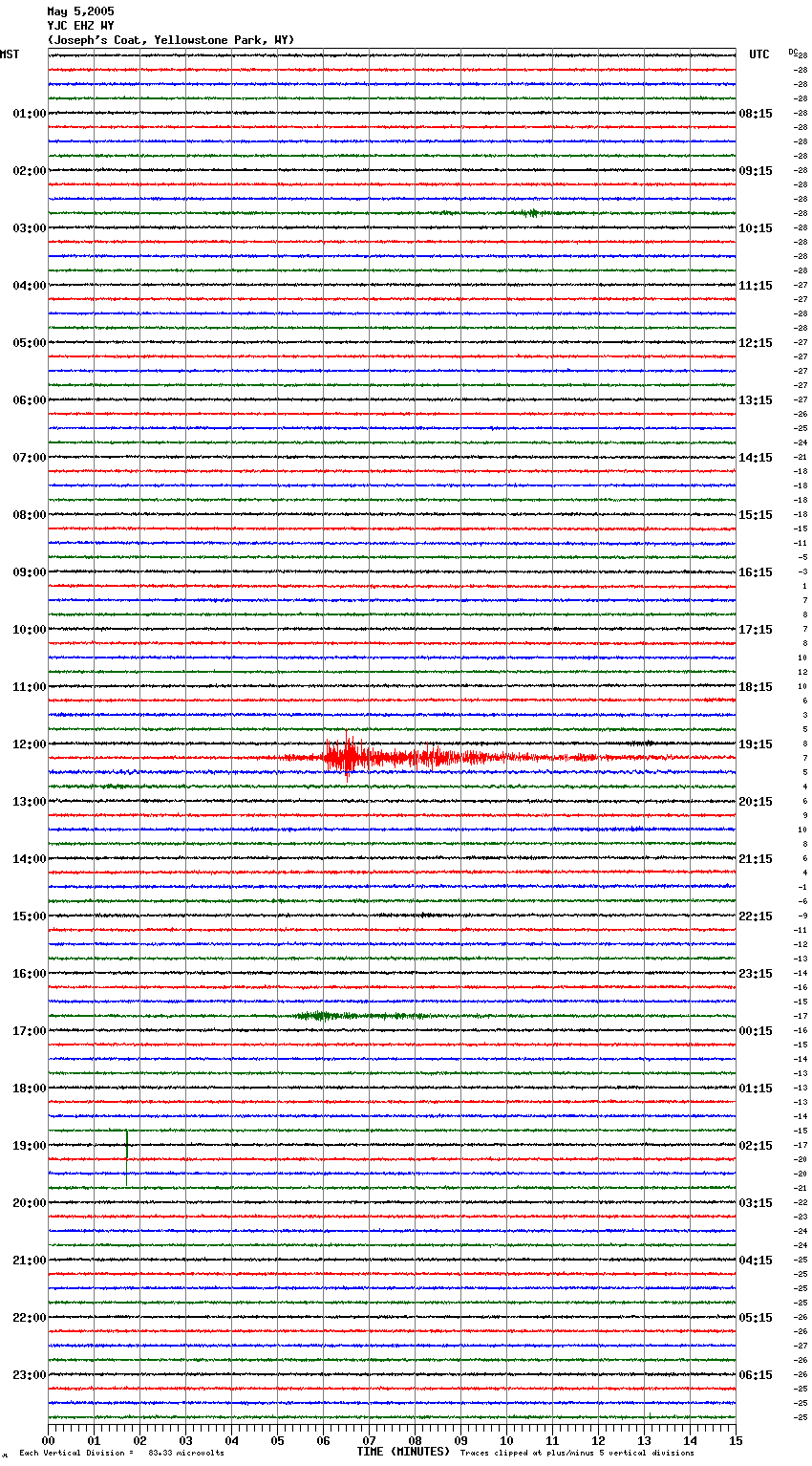Click the "DC" offset column header

click(792, 52)
